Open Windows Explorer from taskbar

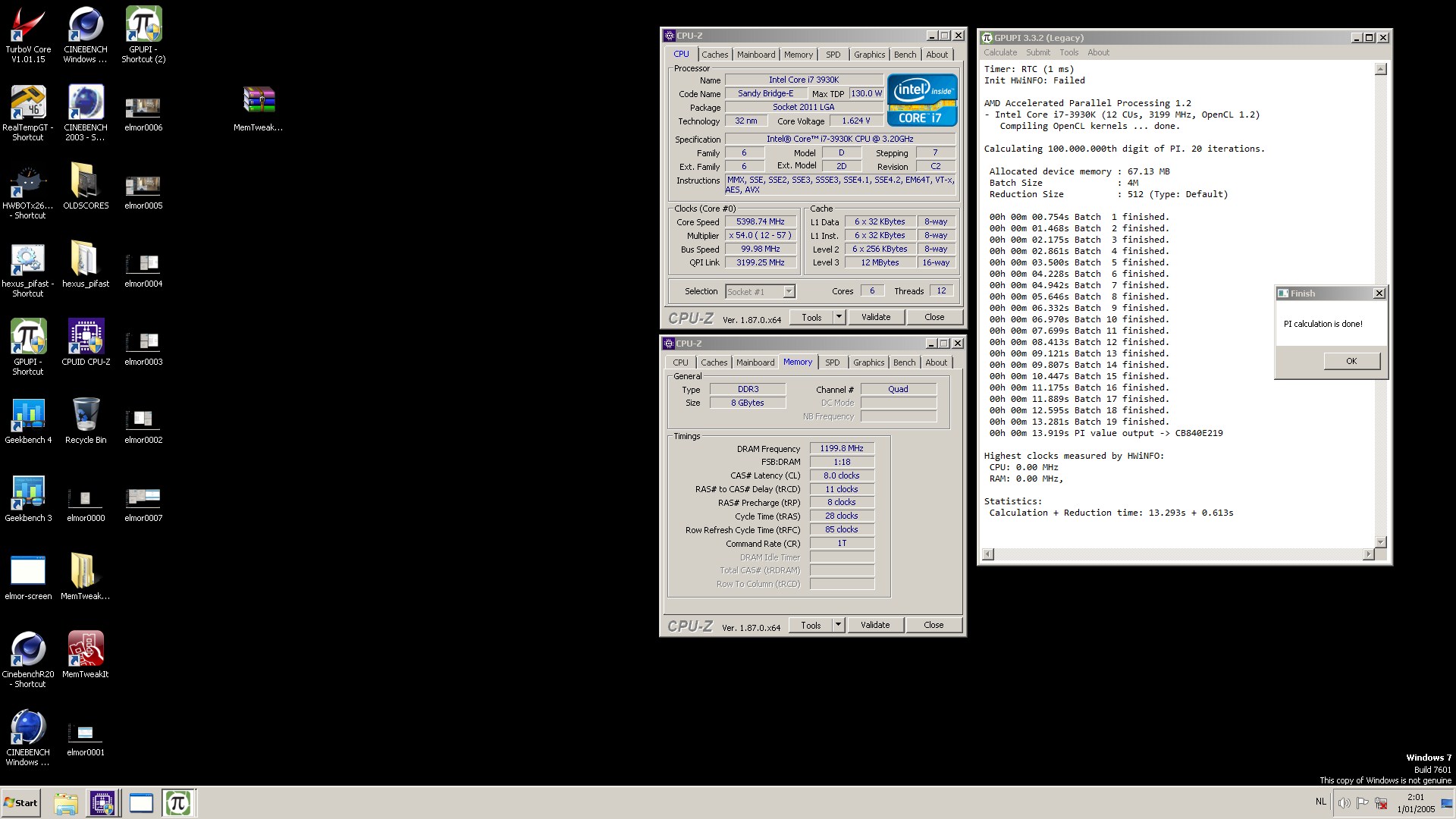(66, 803)
